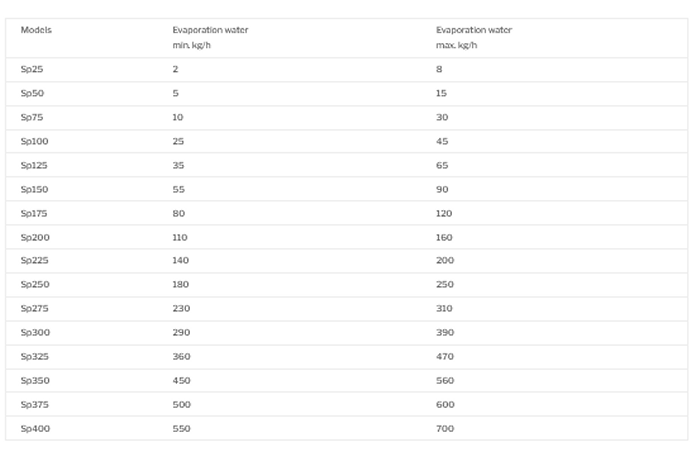Screen dimensions: 700x457
Task: Click the Models column header
Action: click(36, 30)
